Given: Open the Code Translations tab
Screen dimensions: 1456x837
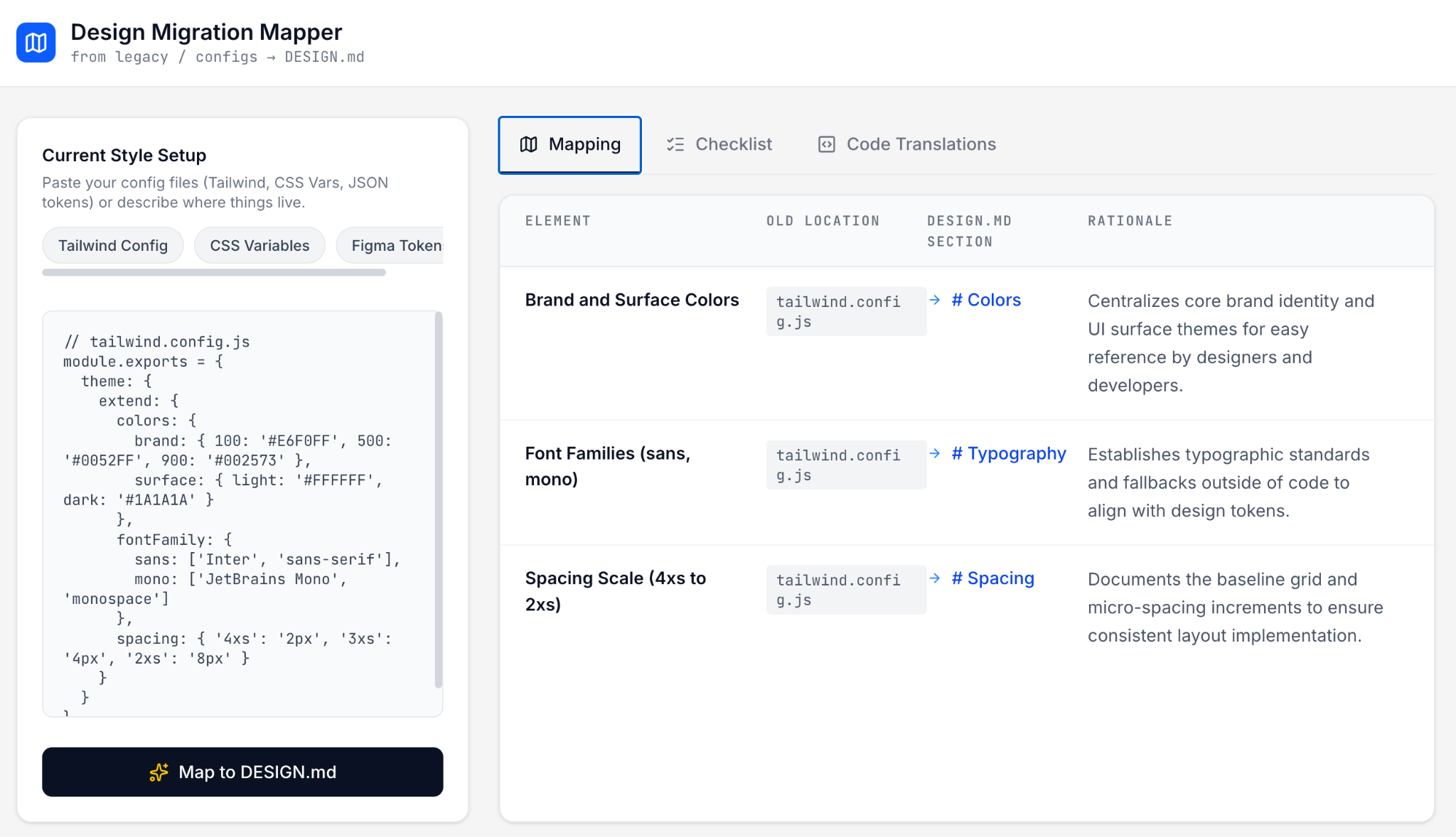Looking at the screenshot, I should click(906, 145).
